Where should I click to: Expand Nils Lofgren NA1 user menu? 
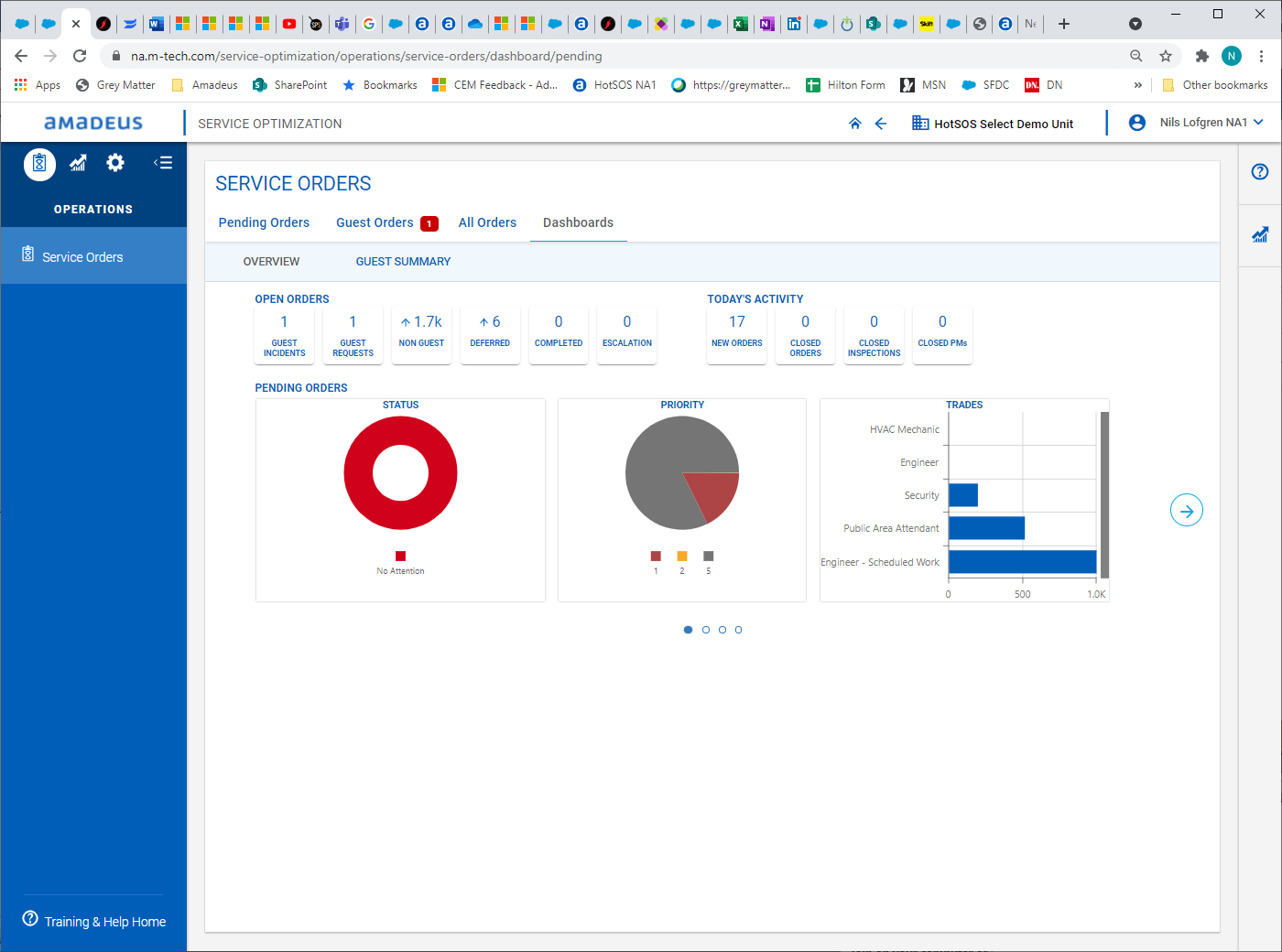tap(1211, 123)
